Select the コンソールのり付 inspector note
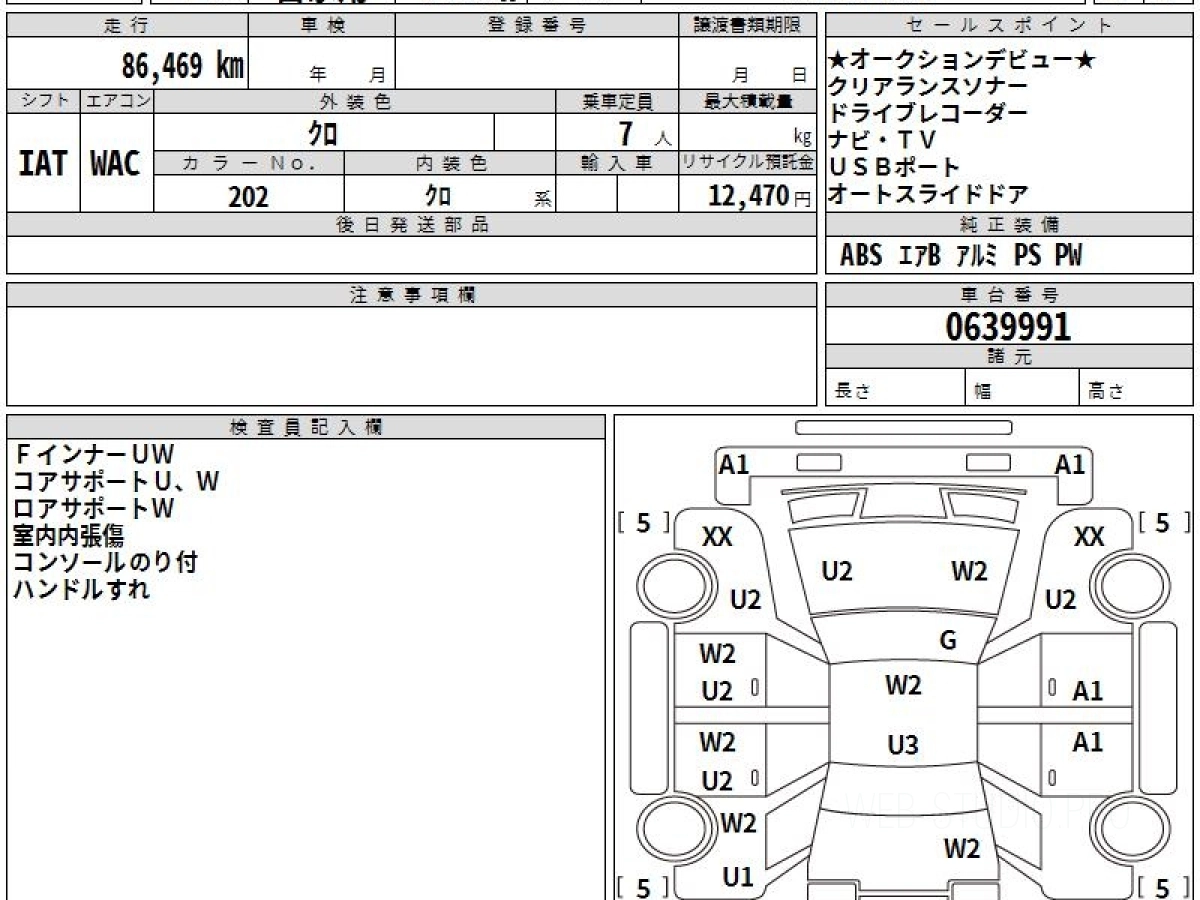 click(105, 563)
